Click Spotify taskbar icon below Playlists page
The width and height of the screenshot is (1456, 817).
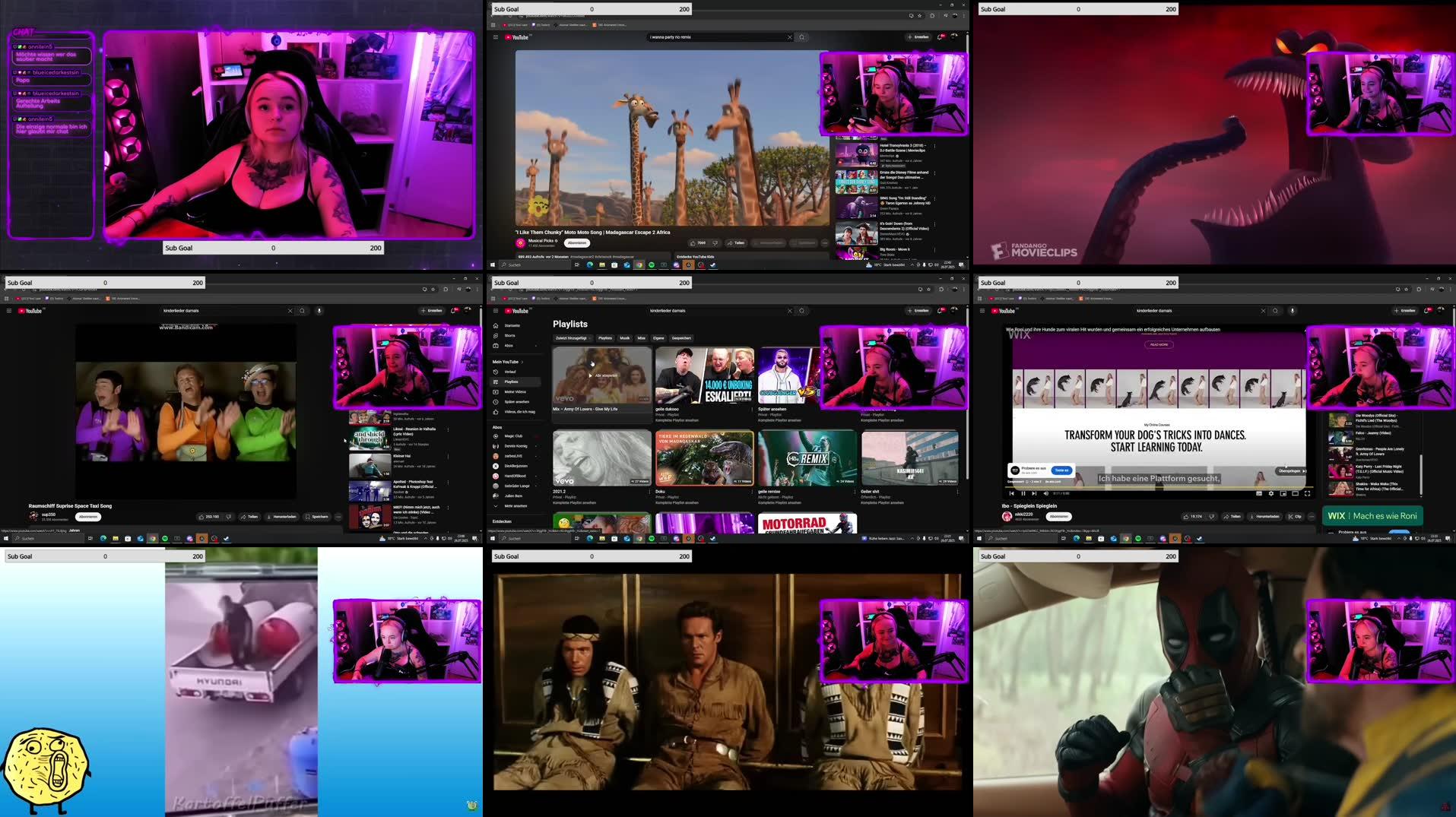652,539
